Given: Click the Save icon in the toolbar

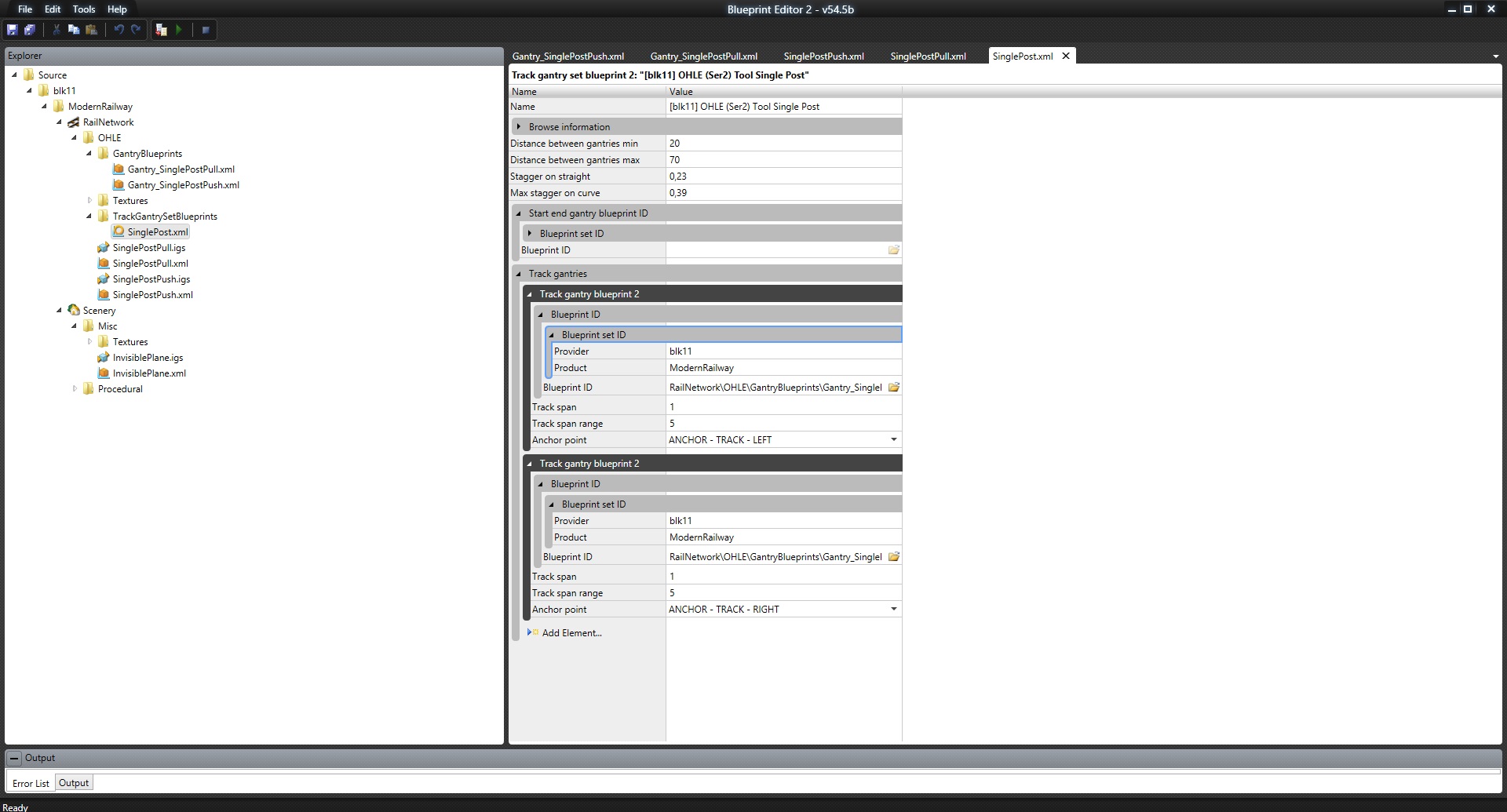Looking at the screenshot, I should [x=13, y=30].
